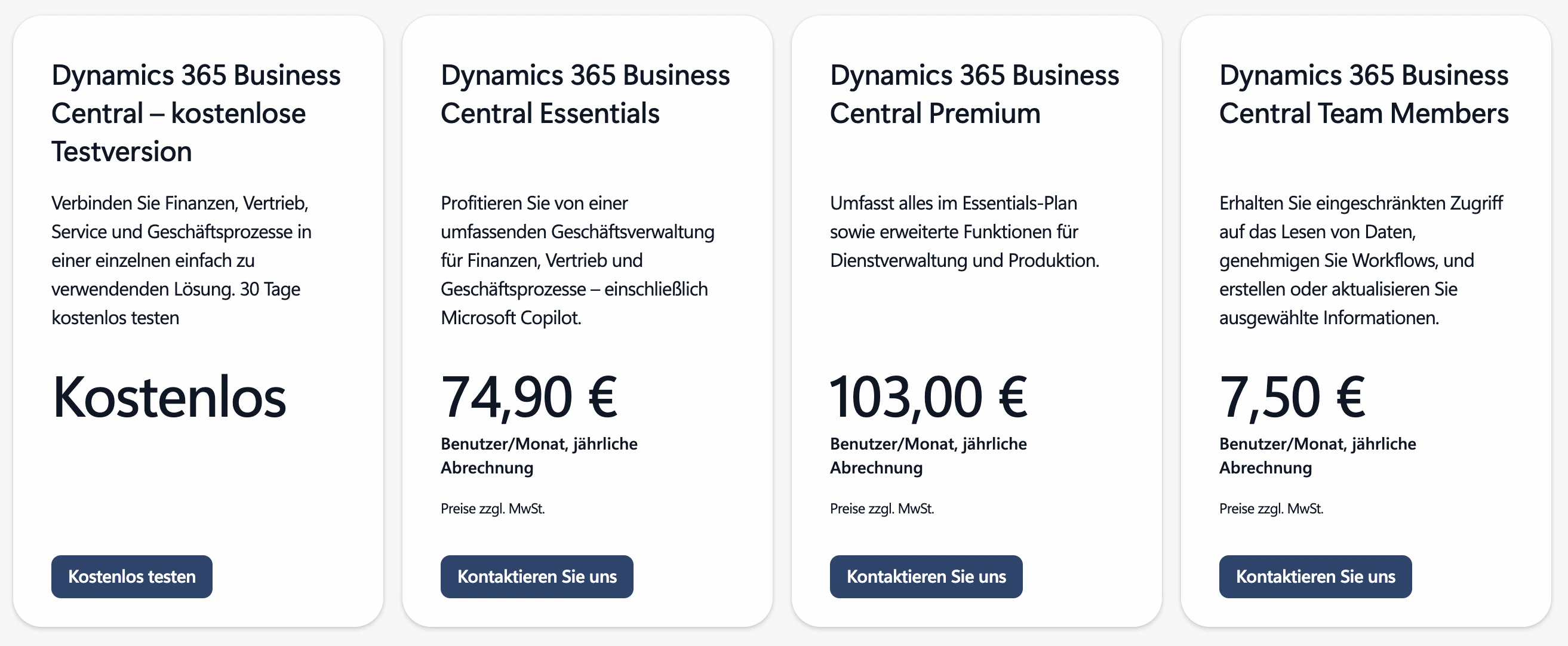Screen dimensions: 1568x646
Task: Click Preise zzgl. MwSt. under Premium
Action: click(881, 509)
